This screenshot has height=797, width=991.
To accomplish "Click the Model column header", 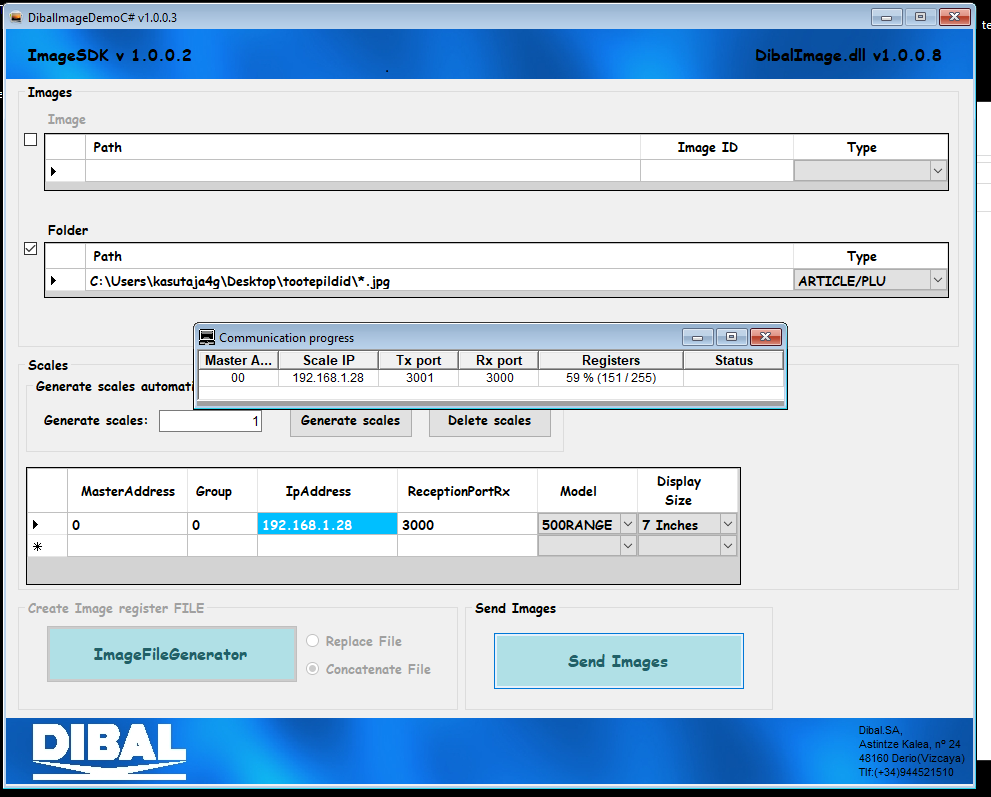I will 587,491.
